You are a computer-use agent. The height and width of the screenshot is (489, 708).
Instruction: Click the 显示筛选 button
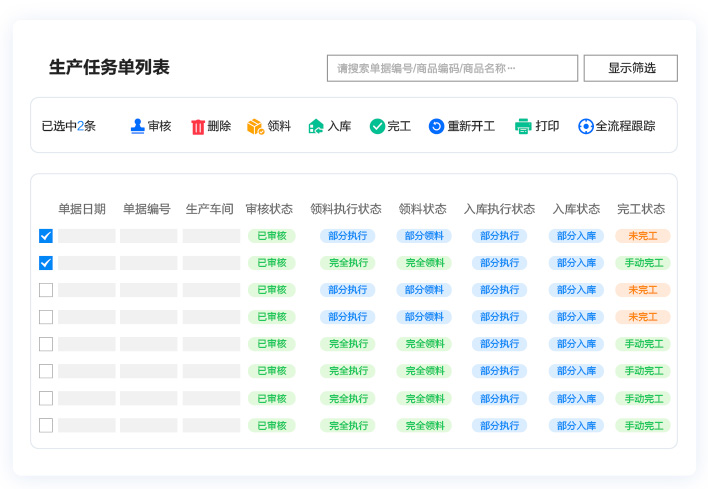click(x=631, y=68)
